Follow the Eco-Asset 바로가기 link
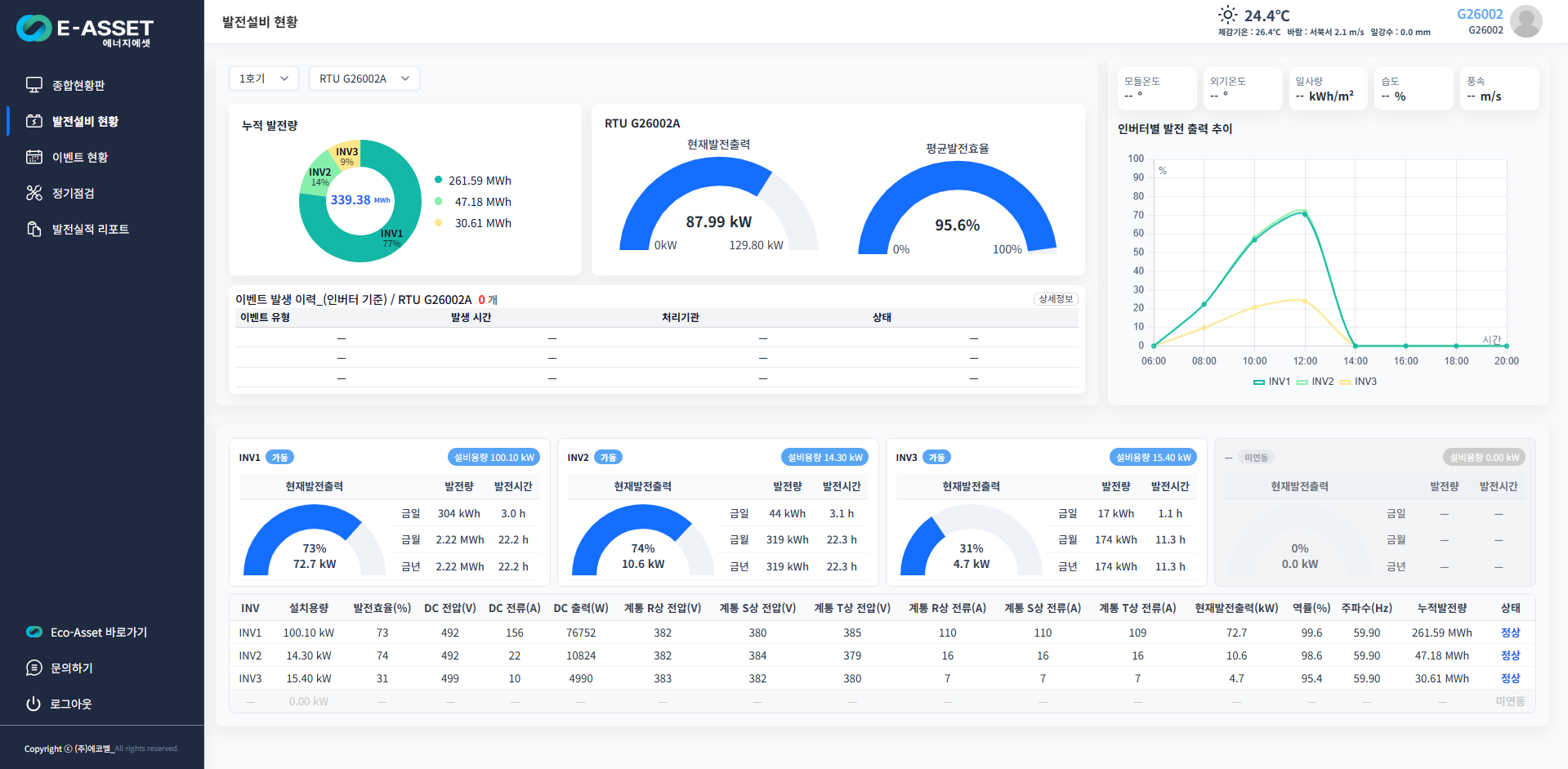Image resolution: width=1568 pixels, height=769 pixels. pos(99,632)
